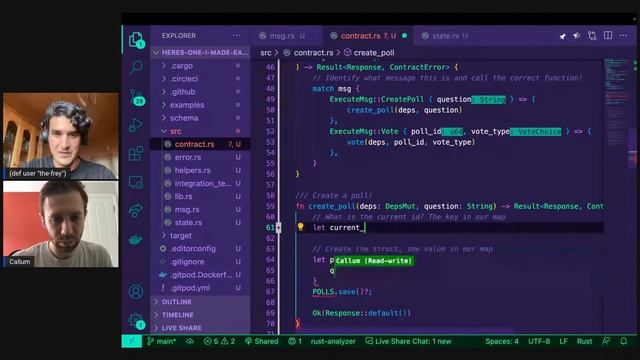Open Live Share Chat: 1 new

click(x=408, y=341)
